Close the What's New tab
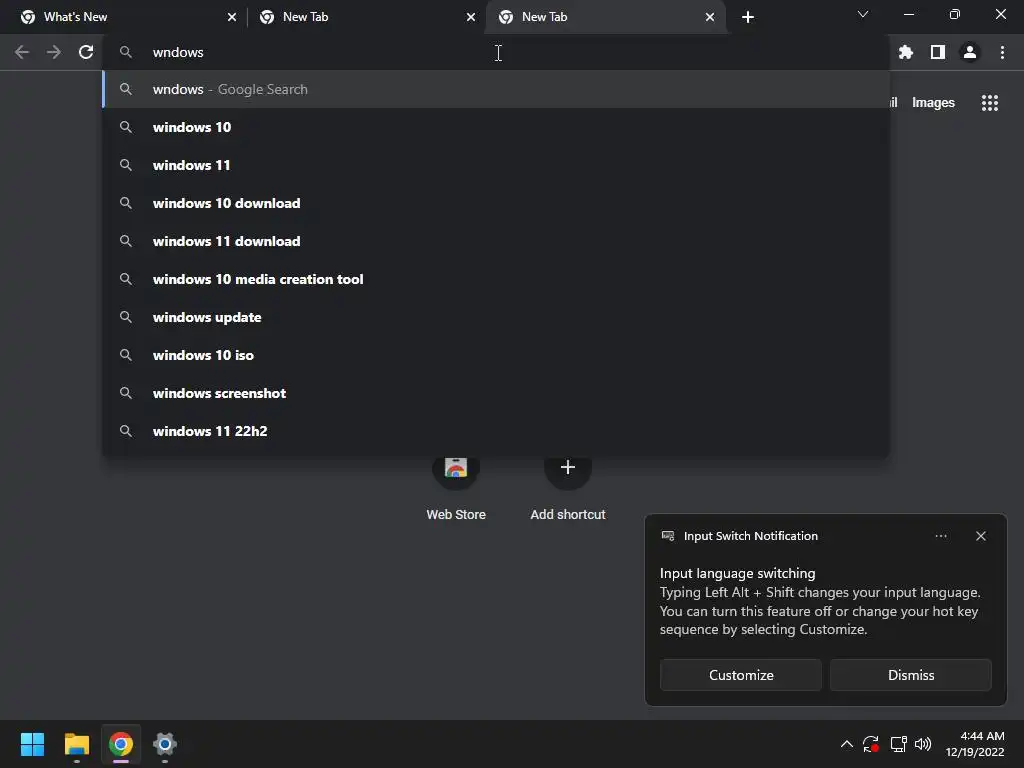 (x=232, y=17)
